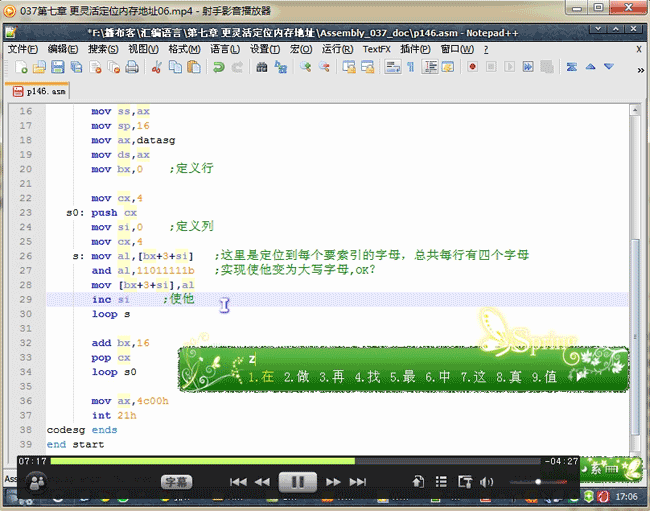
Task: Click the 字幕 subtitle button
Action: 176,482
